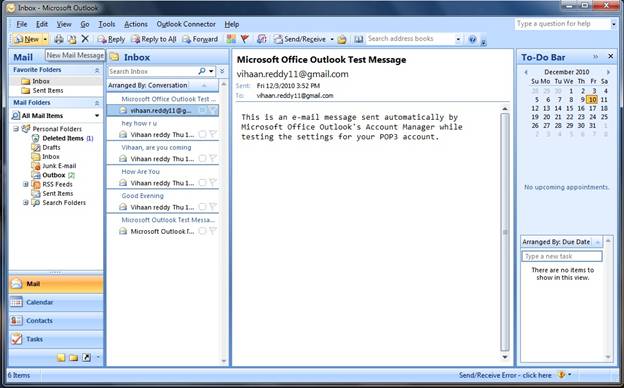Open Deleted Items folder

click(x=63, y=138)
